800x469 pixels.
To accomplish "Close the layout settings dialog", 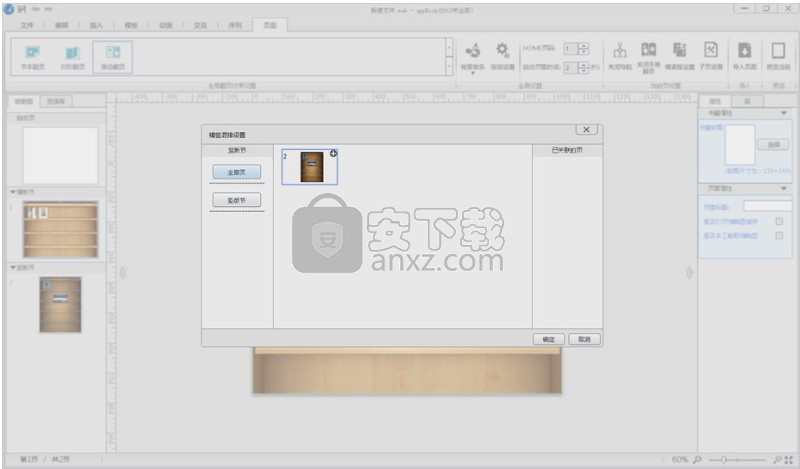I will coord(586,130).
